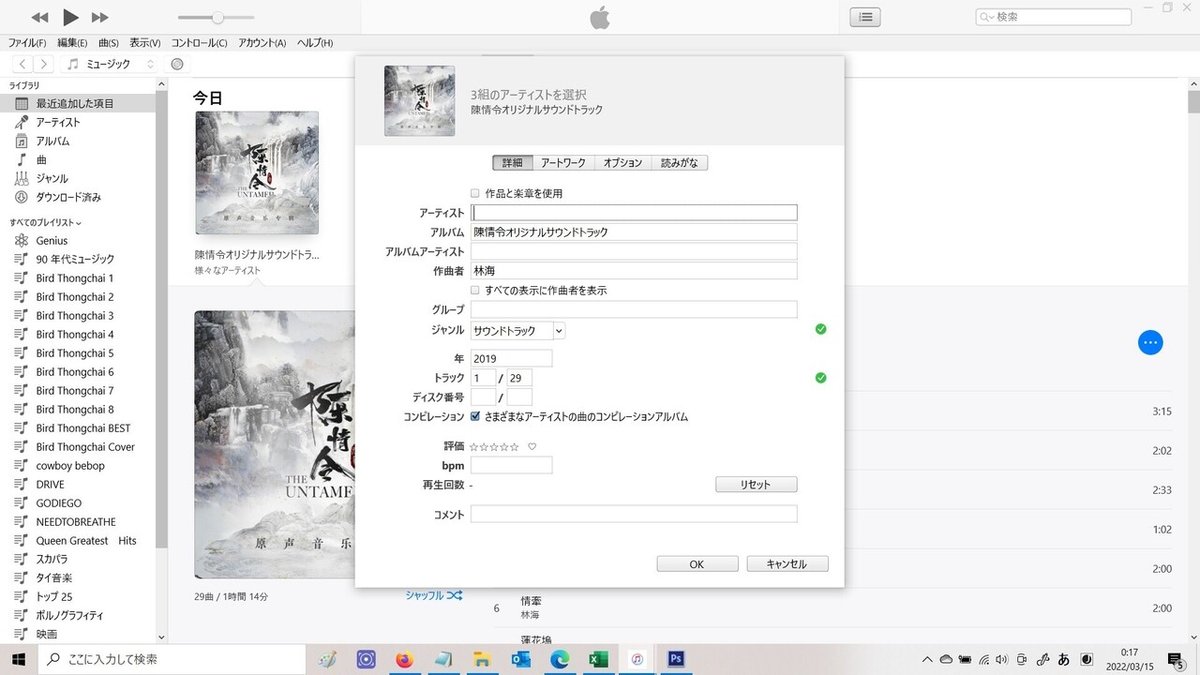
Task: Open the 曲(S) menu
Action: click(x=109, y=43)
